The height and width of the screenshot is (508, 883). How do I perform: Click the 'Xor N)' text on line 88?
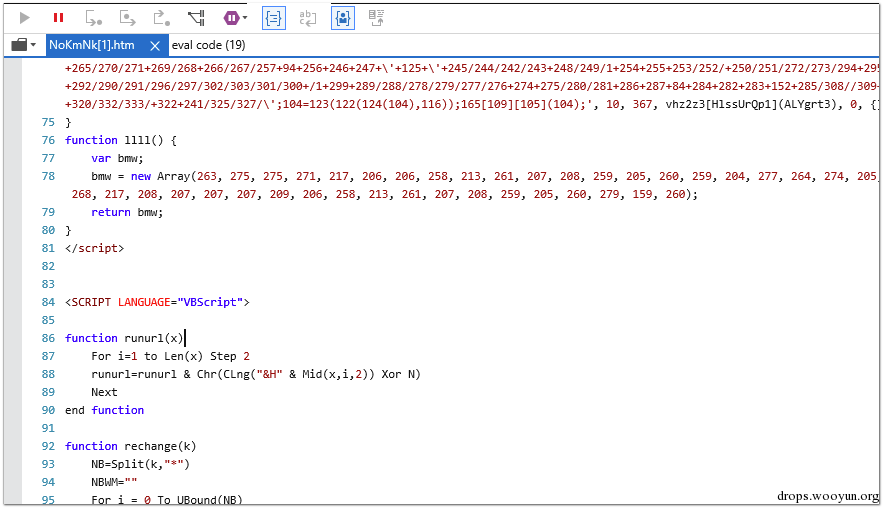click(401, 374)
